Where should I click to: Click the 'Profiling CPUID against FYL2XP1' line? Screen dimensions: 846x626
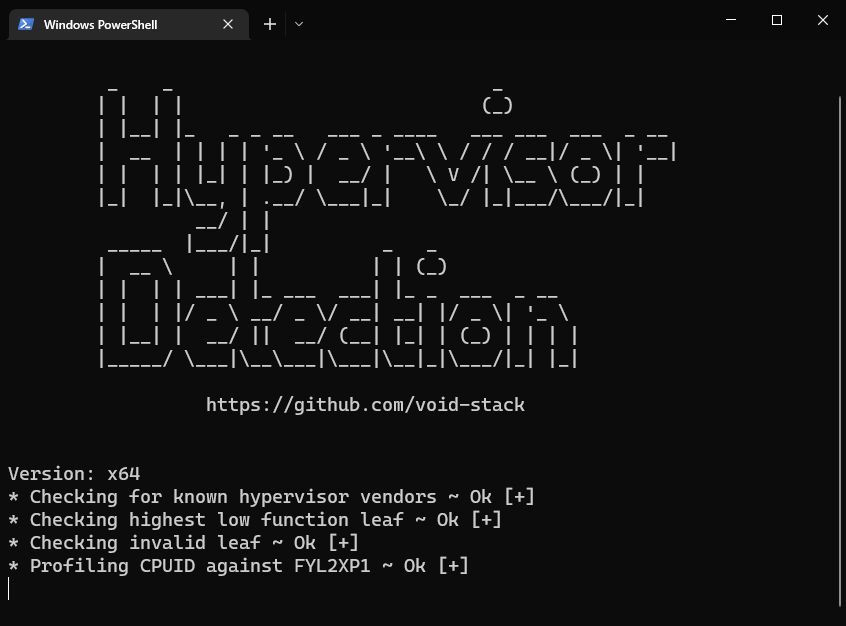[x=238, y=566]
